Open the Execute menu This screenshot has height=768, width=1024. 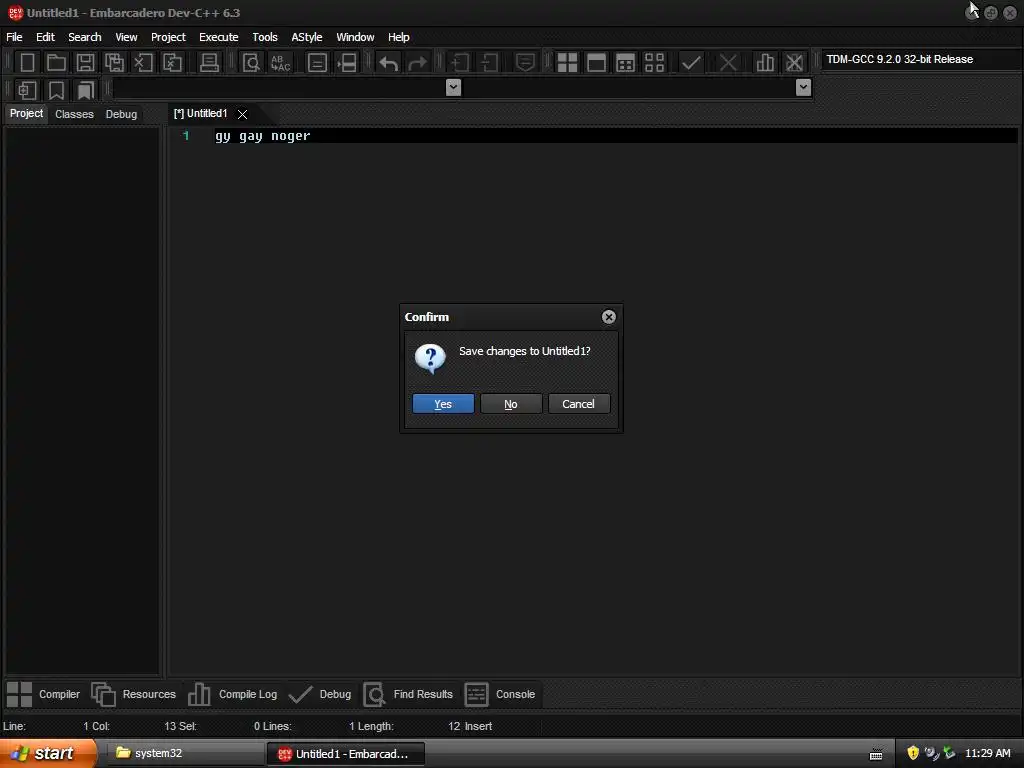[x=219, y=37]
